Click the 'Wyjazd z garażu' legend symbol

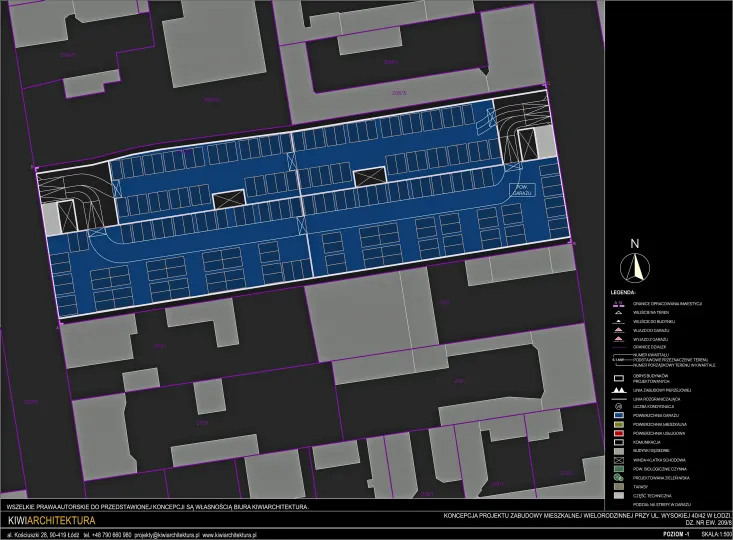tap(618, 338)
